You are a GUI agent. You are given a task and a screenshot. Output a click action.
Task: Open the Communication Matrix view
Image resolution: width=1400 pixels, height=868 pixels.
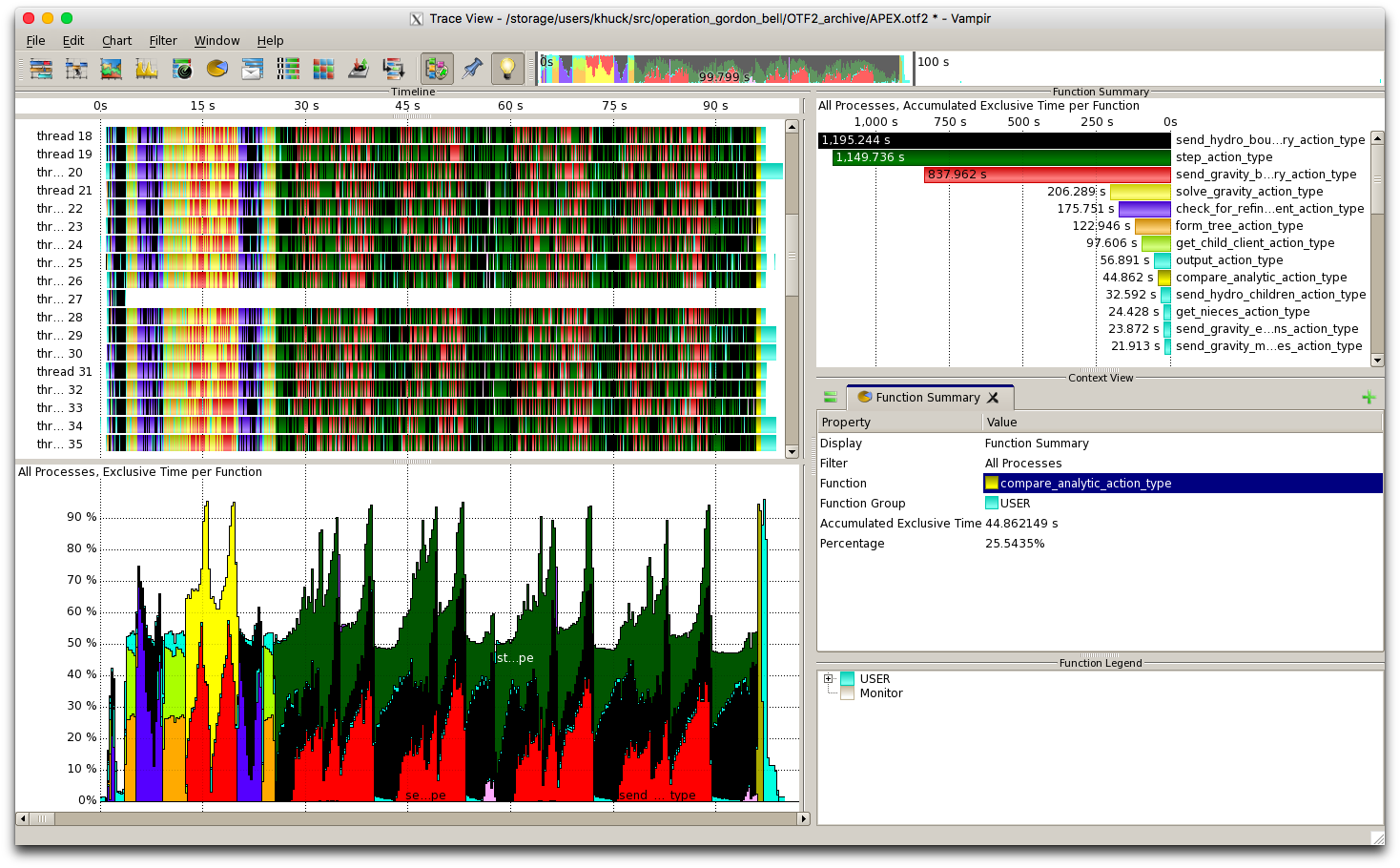pos(323,69)
